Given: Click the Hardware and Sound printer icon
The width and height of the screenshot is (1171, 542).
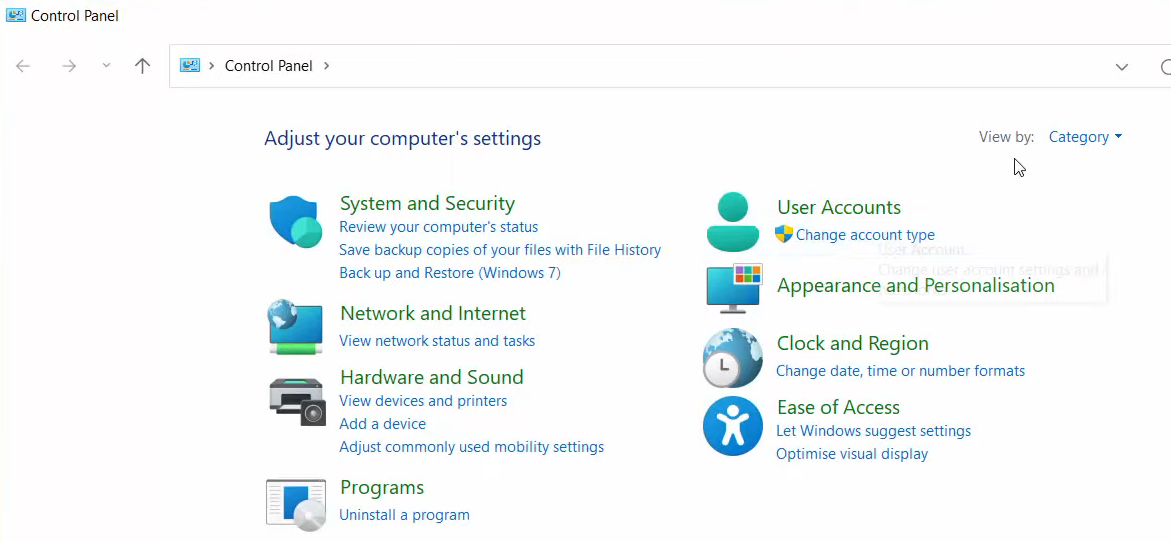Looking at the screenshot, I should (297, 401).
